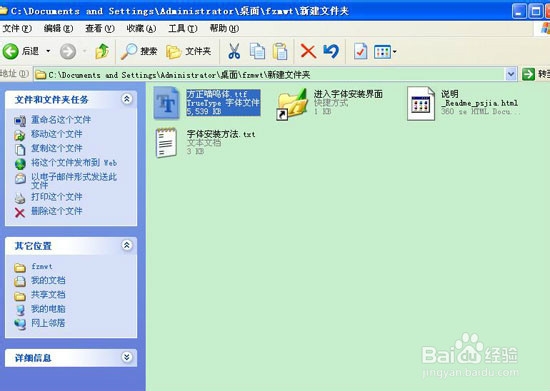This screenshot has height=391, width=550.
Task: Open the 文件(F) menu
Action: tap(17, 28)
